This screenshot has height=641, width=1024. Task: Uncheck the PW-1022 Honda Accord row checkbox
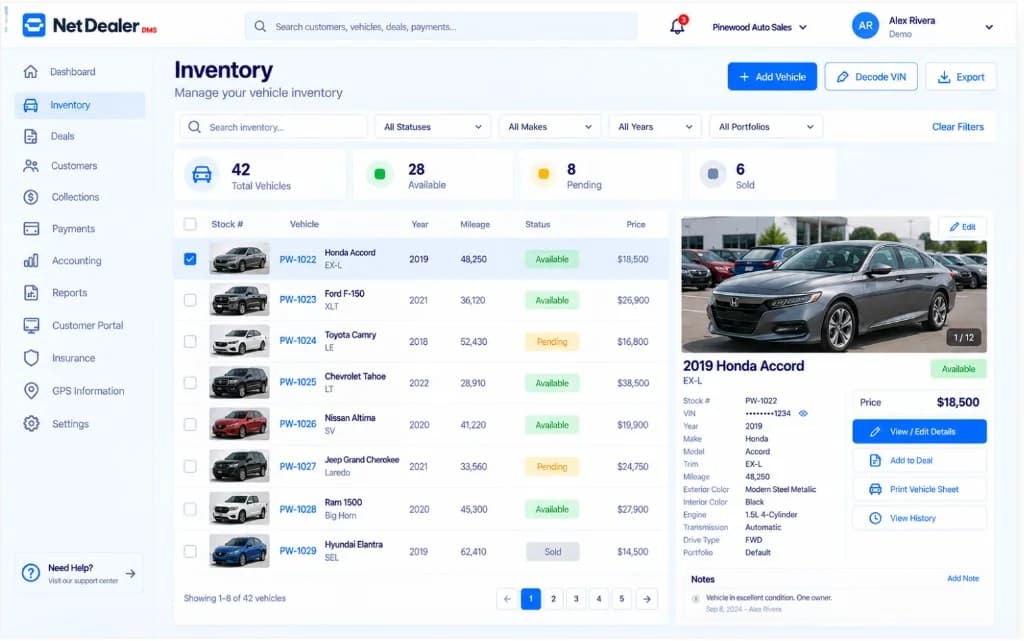[x=190, y=259]
